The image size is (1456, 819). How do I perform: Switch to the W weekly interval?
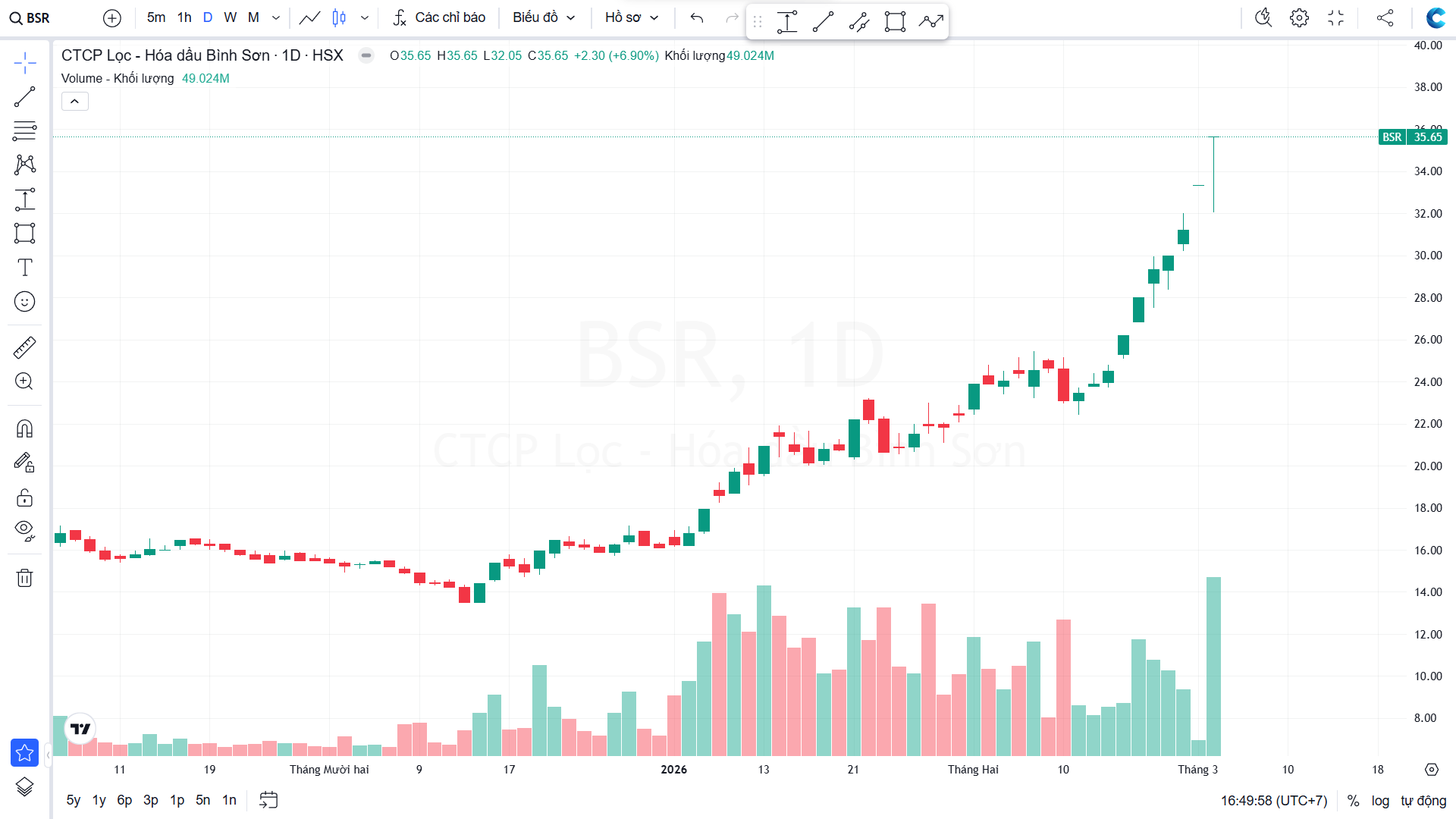(231, 17)
